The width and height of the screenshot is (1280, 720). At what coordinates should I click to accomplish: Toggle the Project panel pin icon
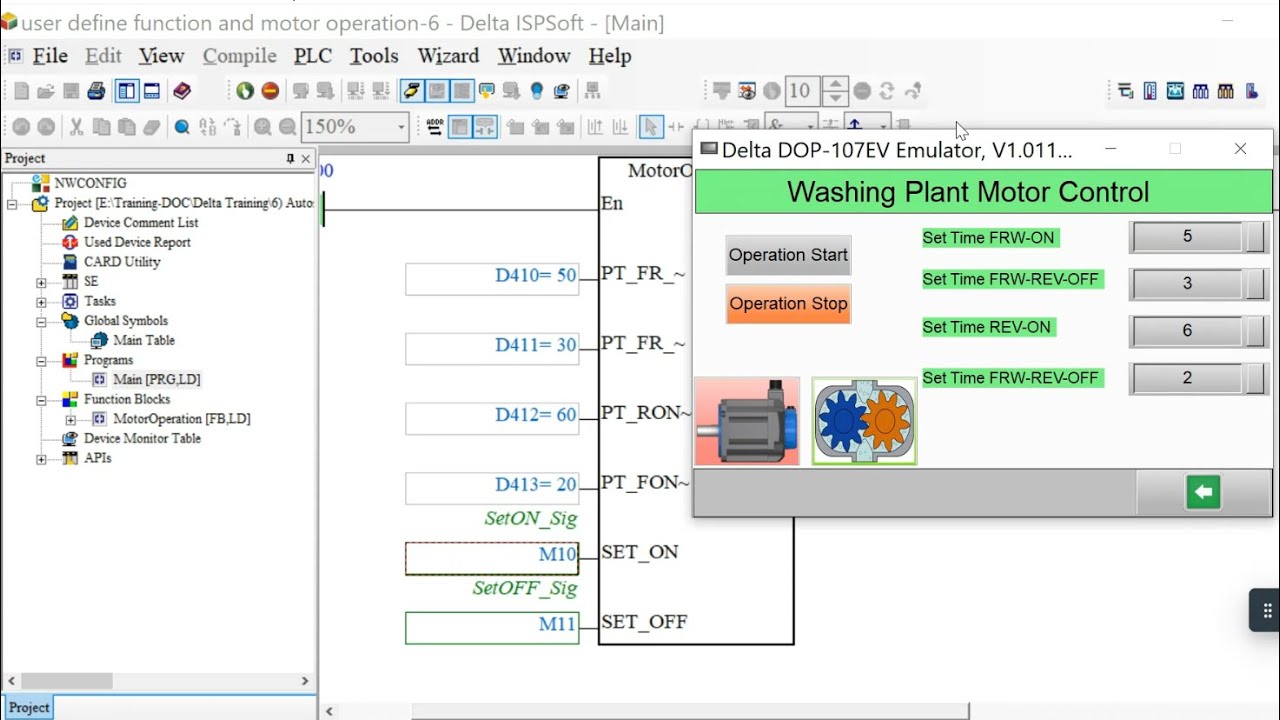(x=291, y=159)
